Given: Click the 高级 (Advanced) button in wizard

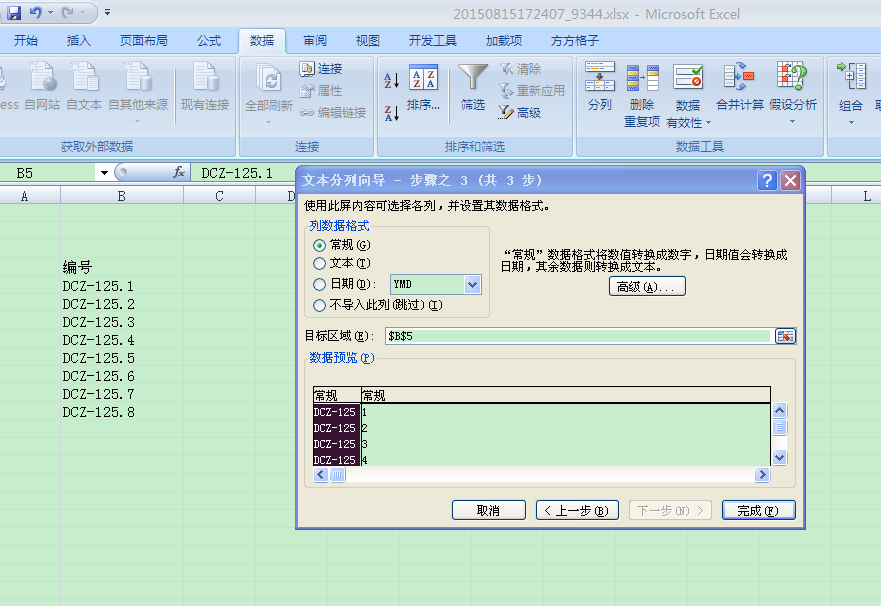Looking at the screenshot, I should click(647, 287).
